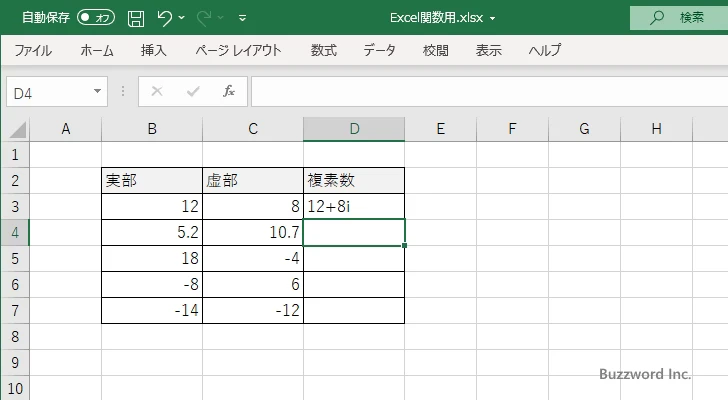The width and height of the screenshot is (728, 400).
Task: Select row 3 header
Action: click(15, 206)
